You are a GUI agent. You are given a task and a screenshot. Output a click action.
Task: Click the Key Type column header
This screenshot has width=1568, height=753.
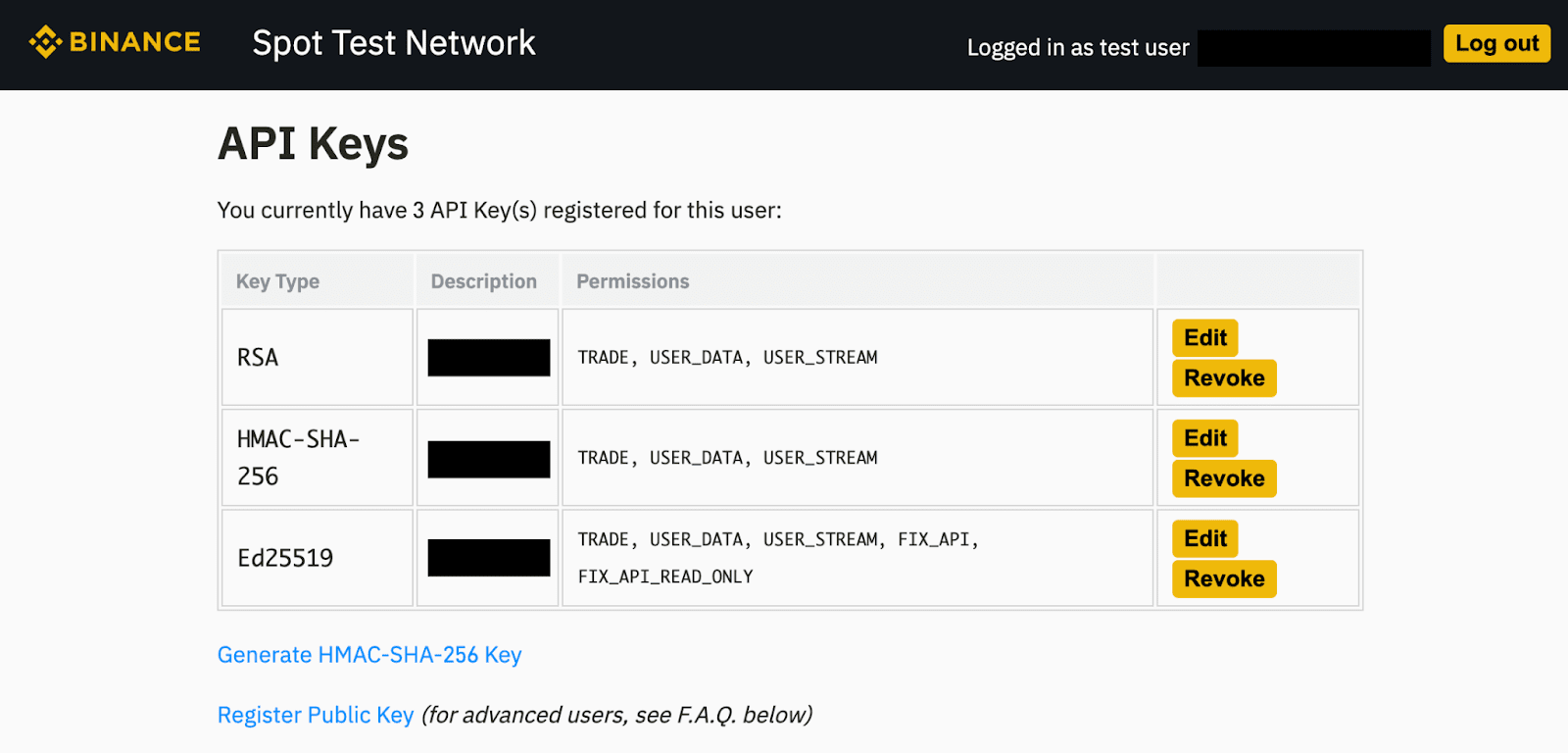277,281
